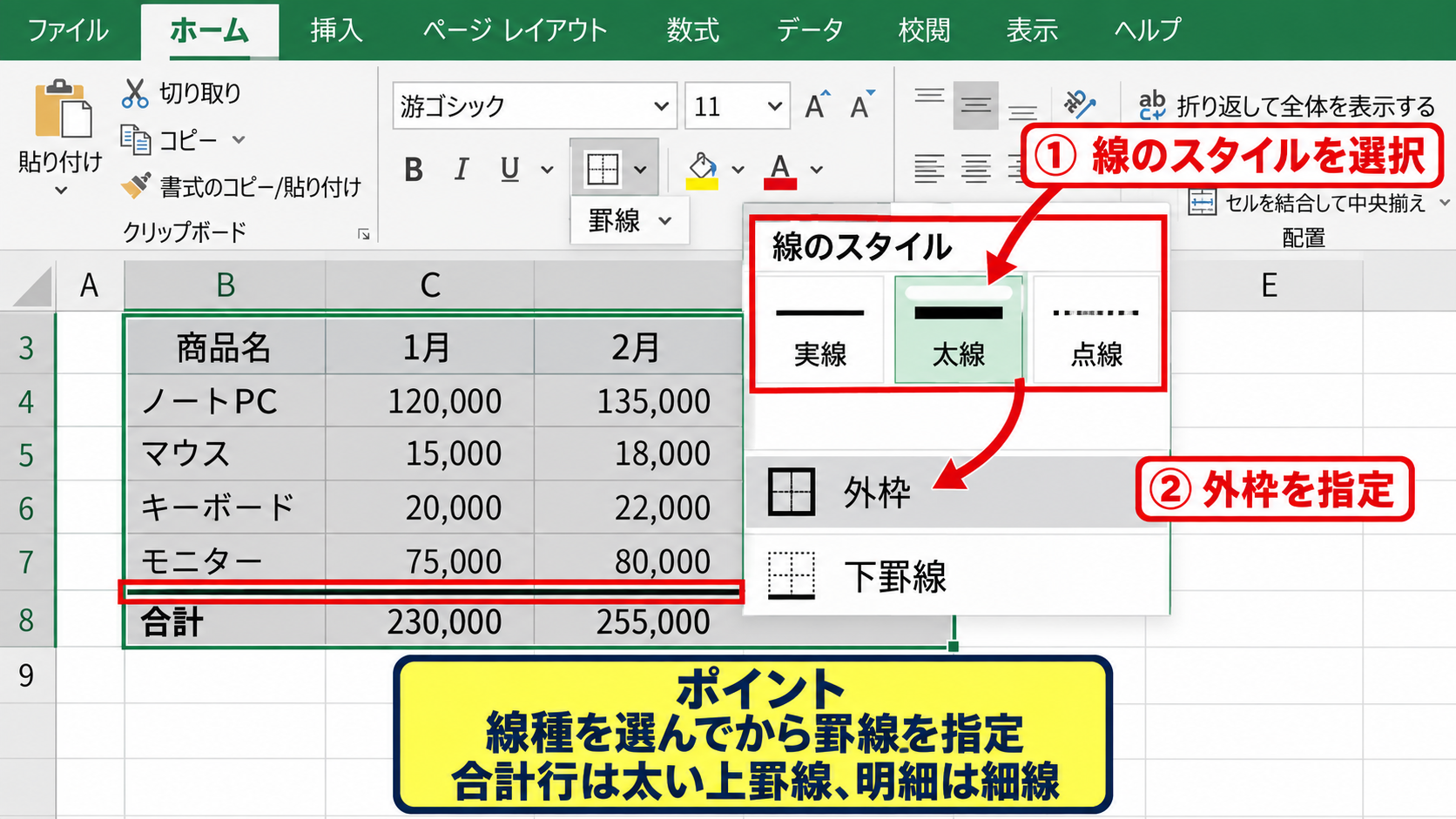Click the 外枠 border icon

pyautogui.click(x=792, y=492)
